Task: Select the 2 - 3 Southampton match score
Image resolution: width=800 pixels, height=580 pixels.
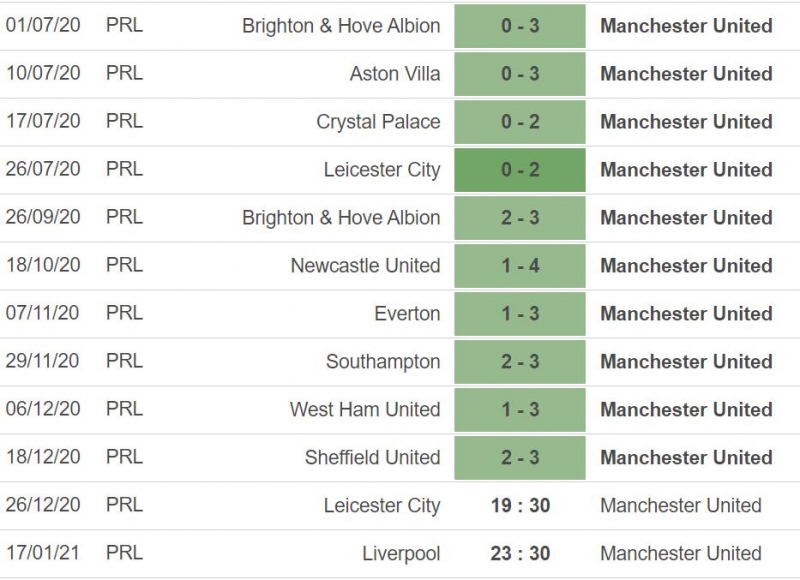Action: point(520,362)
